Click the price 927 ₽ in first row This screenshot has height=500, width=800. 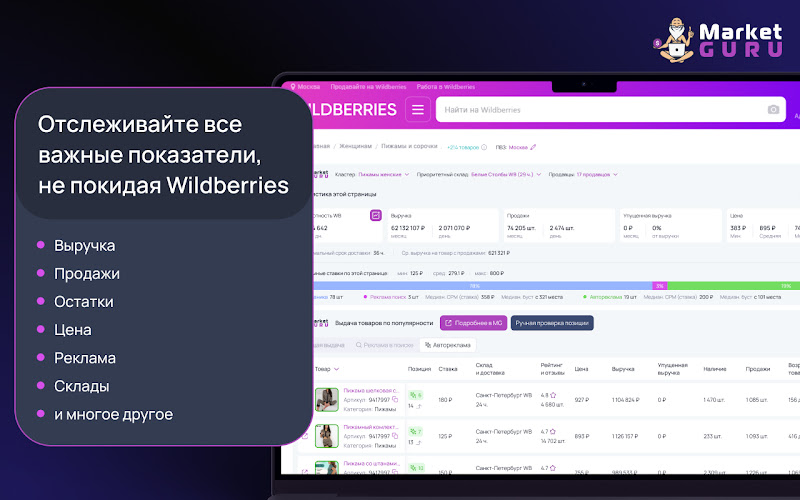tap(582, 400)
